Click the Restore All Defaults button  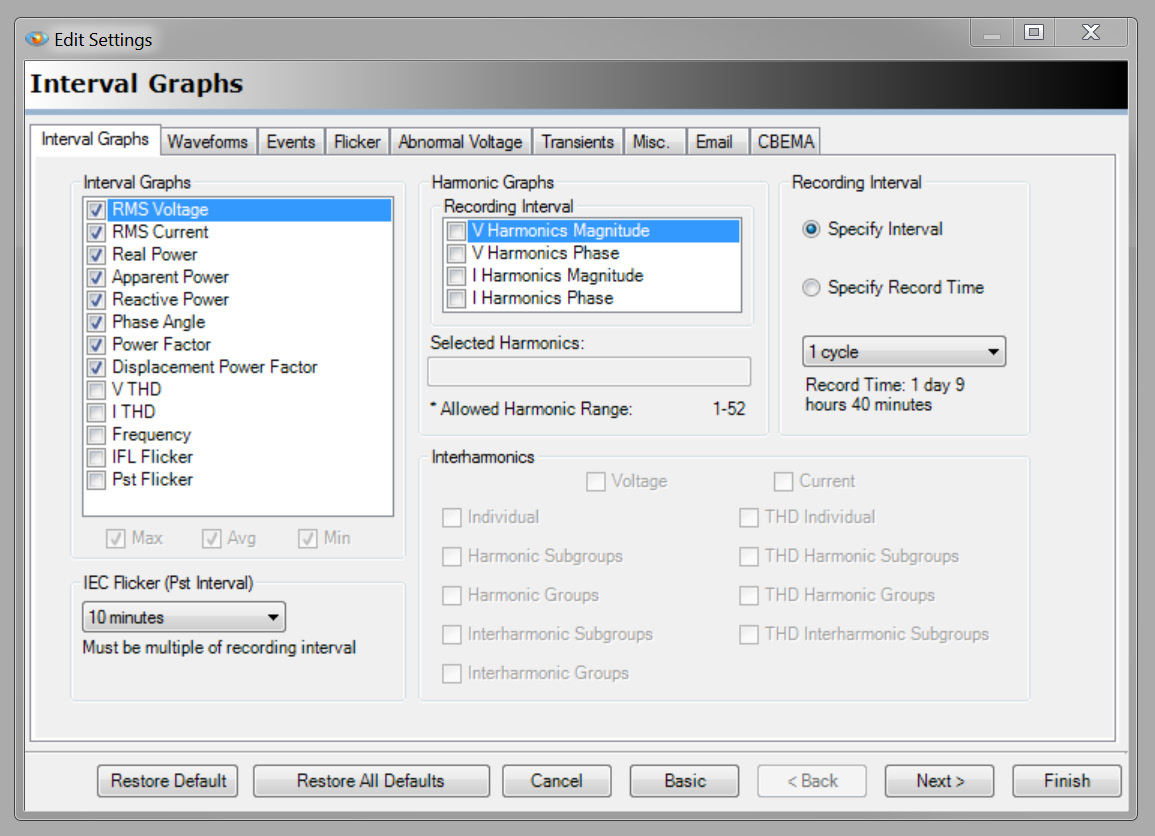pyautogui.click(x=370, y=781)
